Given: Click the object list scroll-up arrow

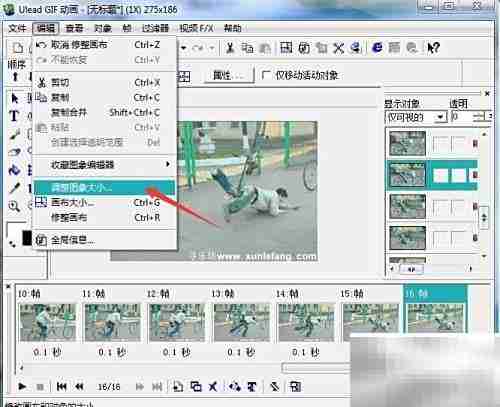Looking at the screenshot, I should [484, 134].
